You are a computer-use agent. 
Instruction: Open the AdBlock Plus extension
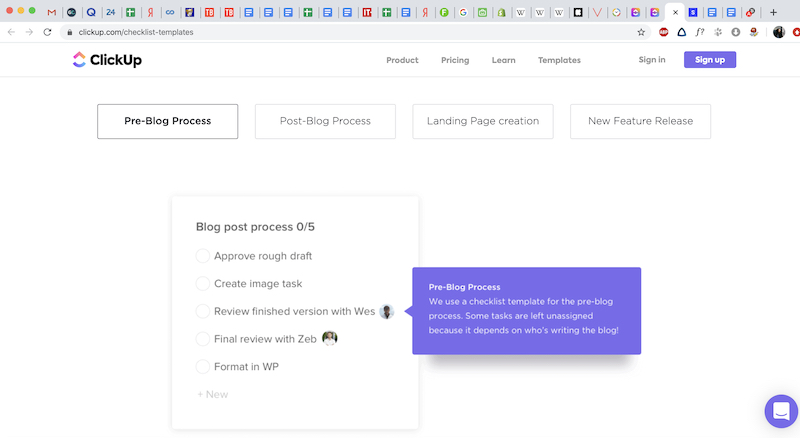pos(663,32)
